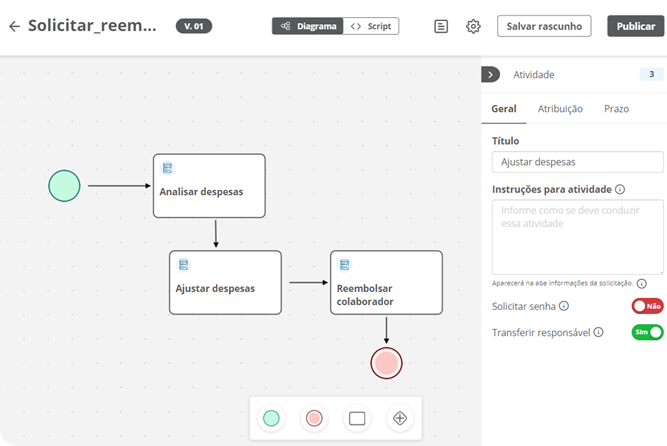Click the Salvar rascunho button

[x=544, y=26]
